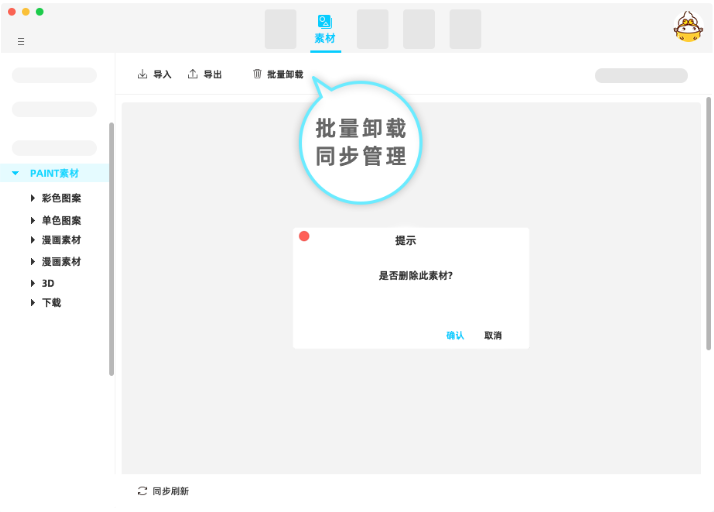714x512 pixels.
Task: Click the main content vertical scrollbar
Action: coord(709,223)
